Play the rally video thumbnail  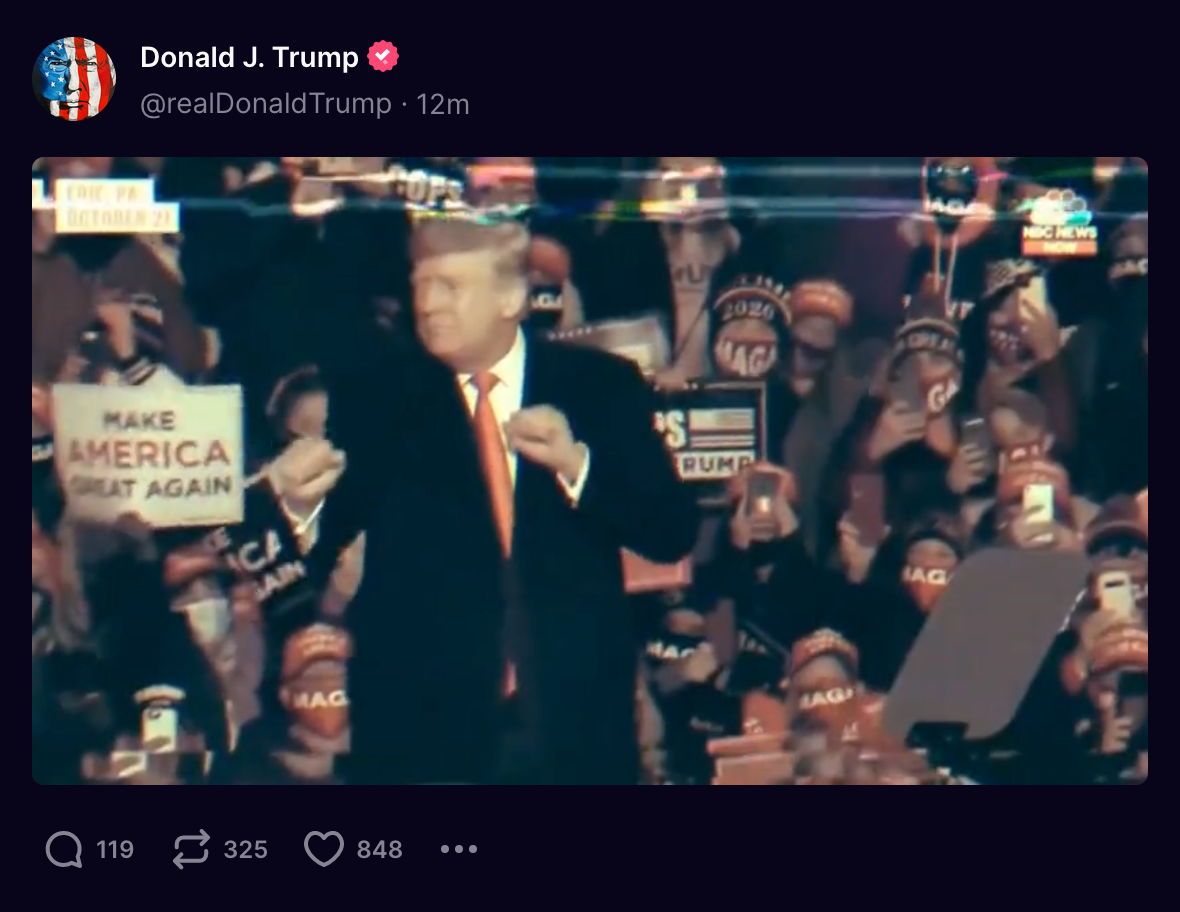[589, 471]
